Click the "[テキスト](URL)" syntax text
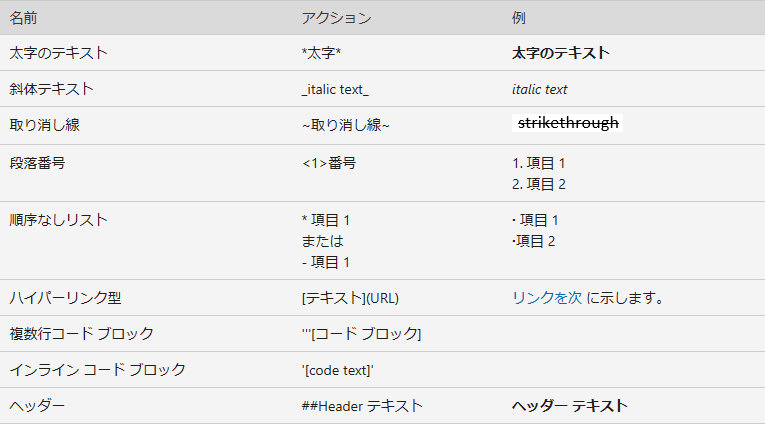This screenshot has width=765, height=426. [x=350, y=297]
